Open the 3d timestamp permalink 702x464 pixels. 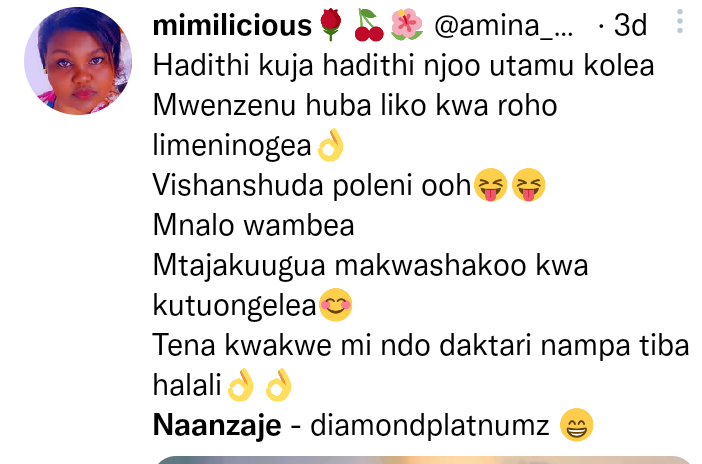[x=630, y=25]
